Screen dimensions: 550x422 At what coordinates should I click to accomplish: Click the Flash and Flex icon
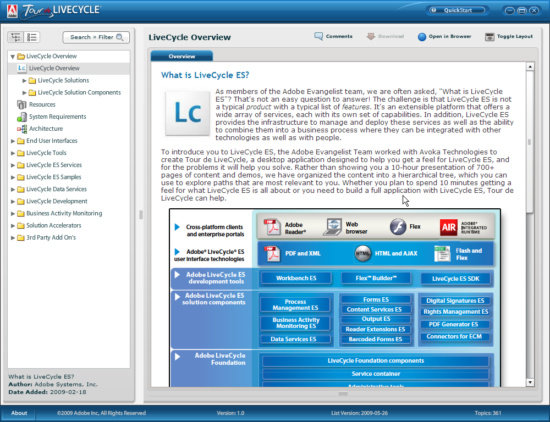442,254
